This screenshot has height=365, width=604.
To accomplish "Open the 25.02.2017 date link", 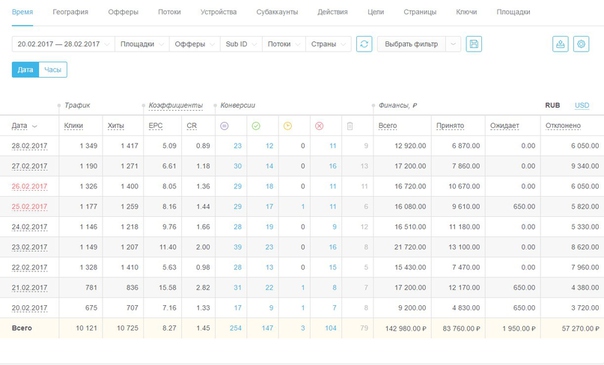I will 30,207.
